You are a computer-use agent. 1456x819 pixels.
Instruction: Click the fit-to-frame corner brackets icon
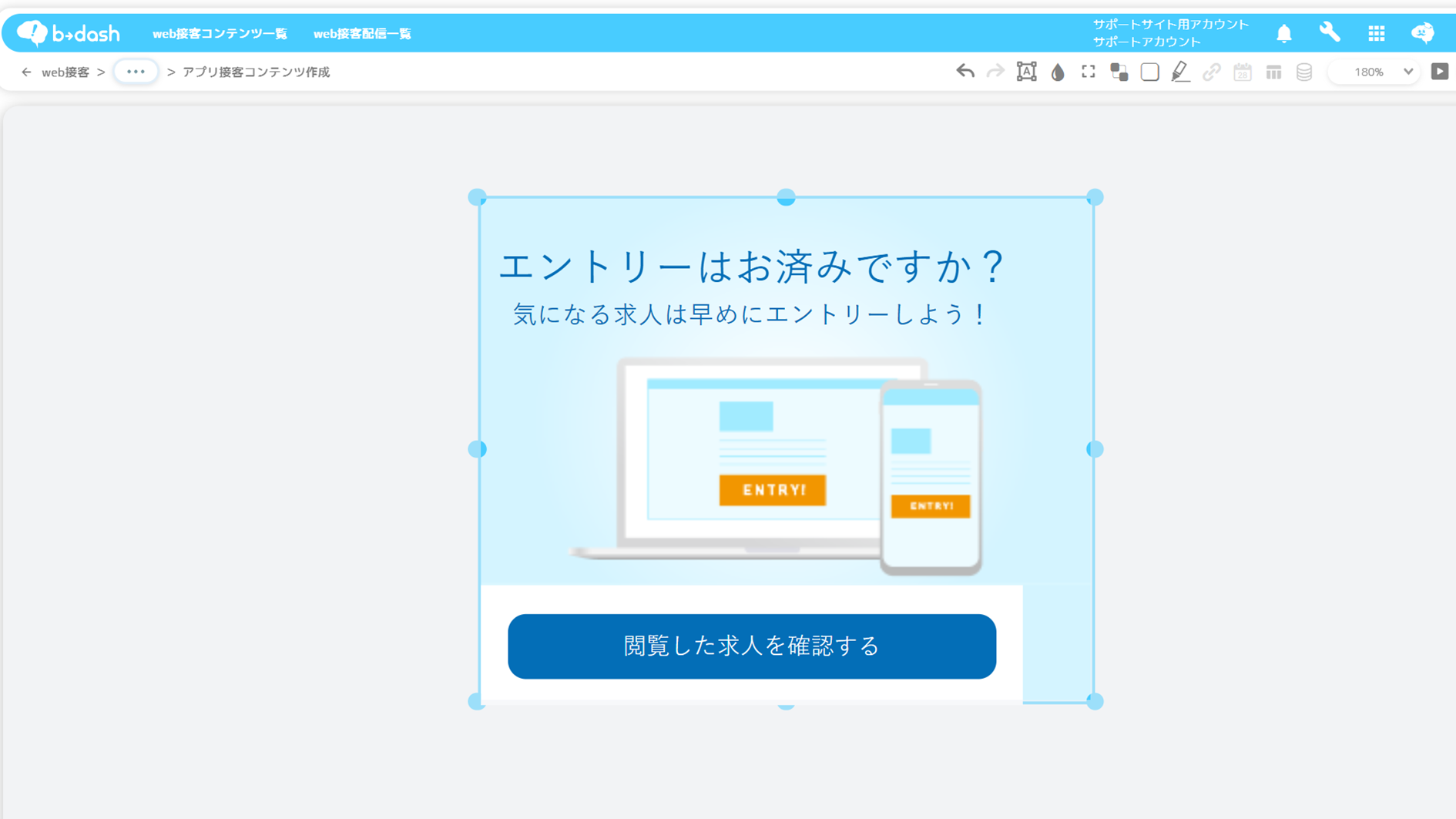[1088, 72]
